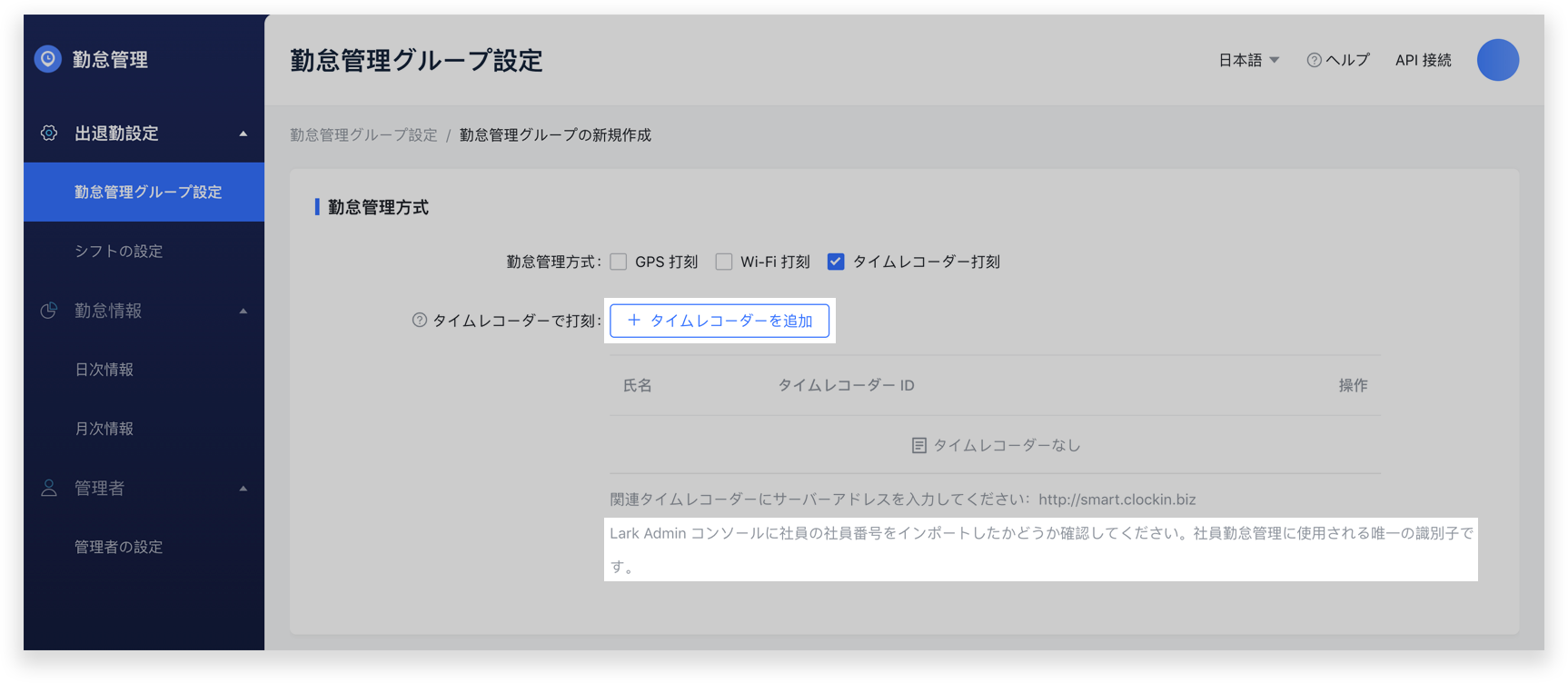1568x683 pixels.
Task: Enable the Wi-Fi 打刻 checkbox
Action: click(x=724, y=262)
